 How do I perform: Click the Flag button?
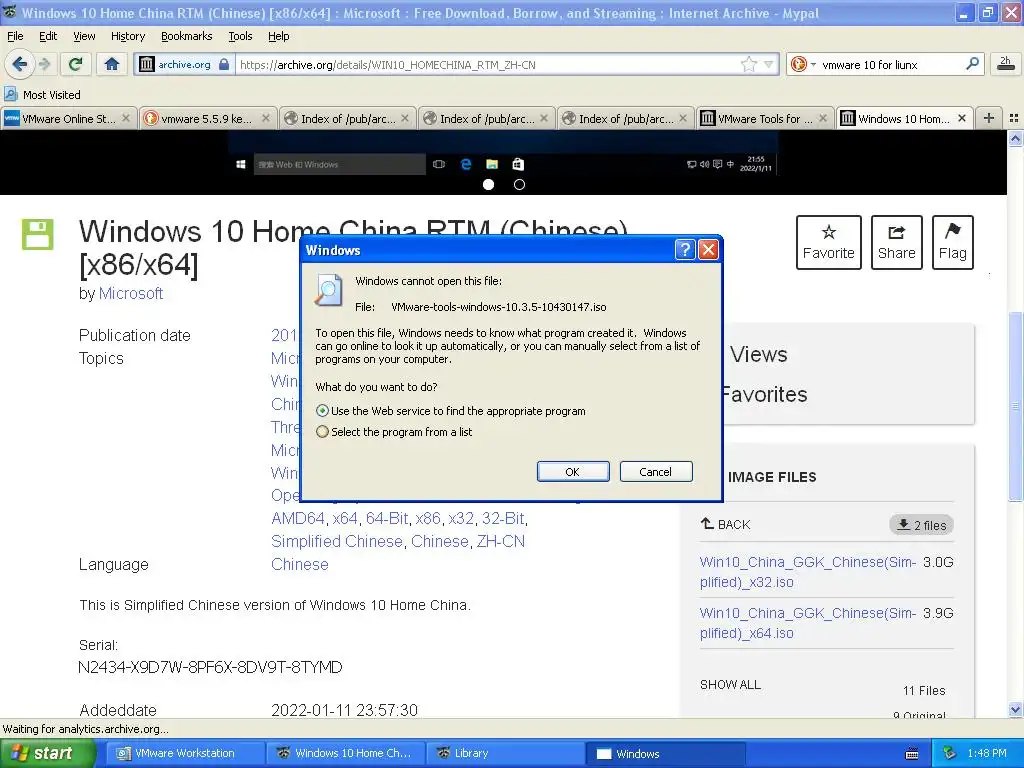[953, 242]
